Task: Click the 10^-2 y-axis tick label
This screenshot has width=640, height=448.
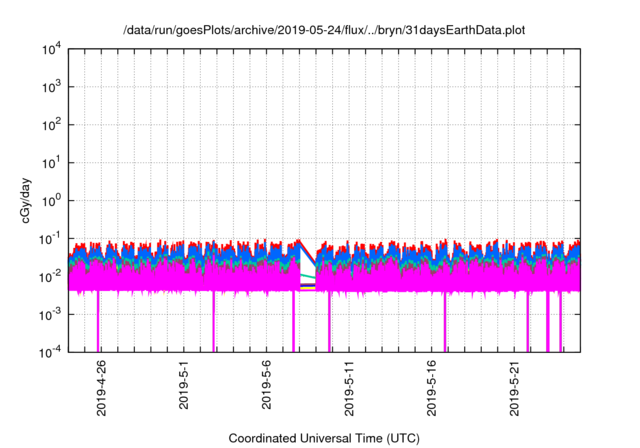Action: [x=51, y=277]
